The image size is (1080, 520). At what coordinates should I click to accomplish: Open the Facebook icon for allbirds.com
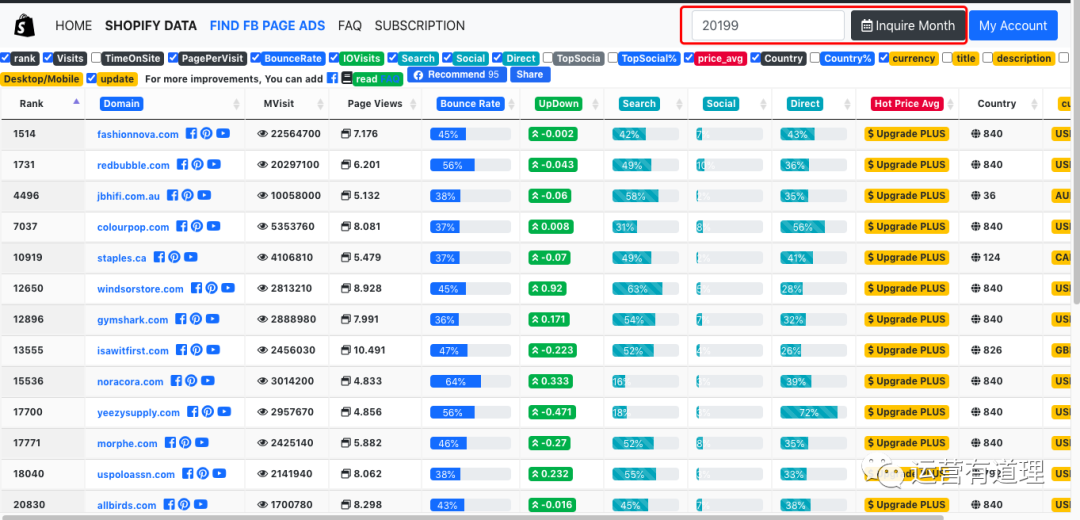(x=168, y=506)
